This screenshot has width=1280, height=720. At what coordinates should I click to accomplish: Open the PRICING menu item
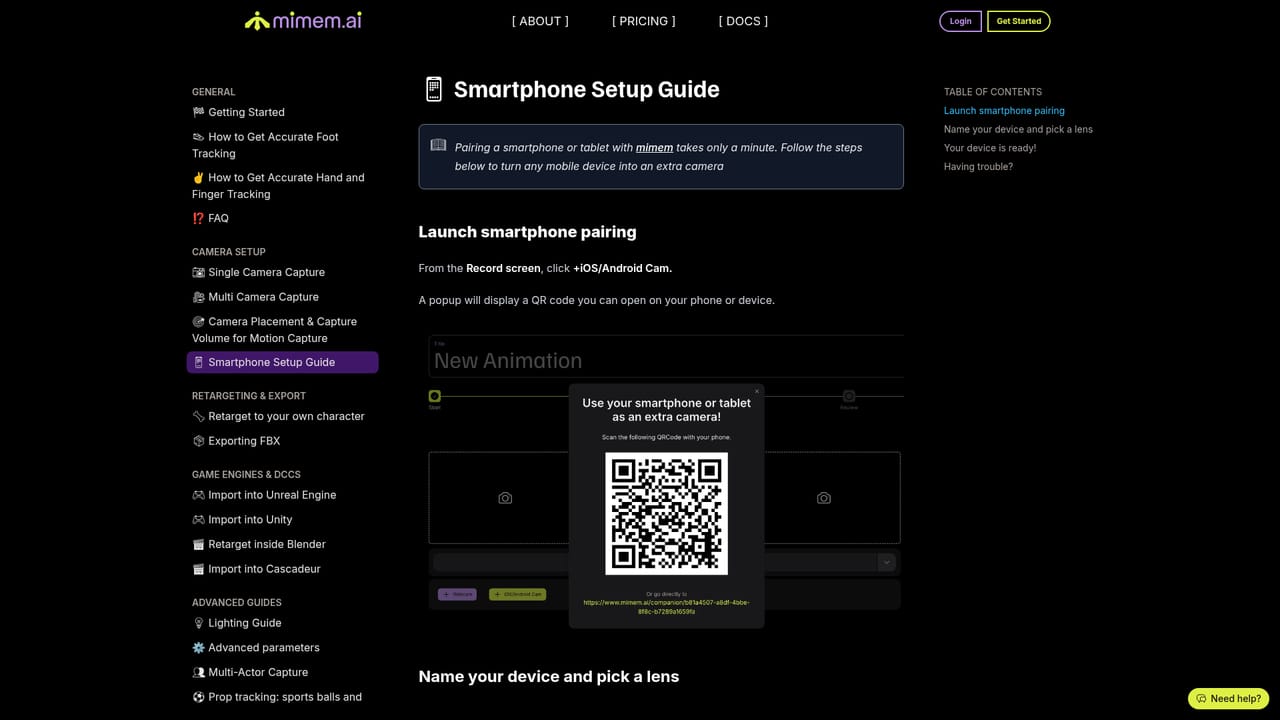click(x=643, y=21)
